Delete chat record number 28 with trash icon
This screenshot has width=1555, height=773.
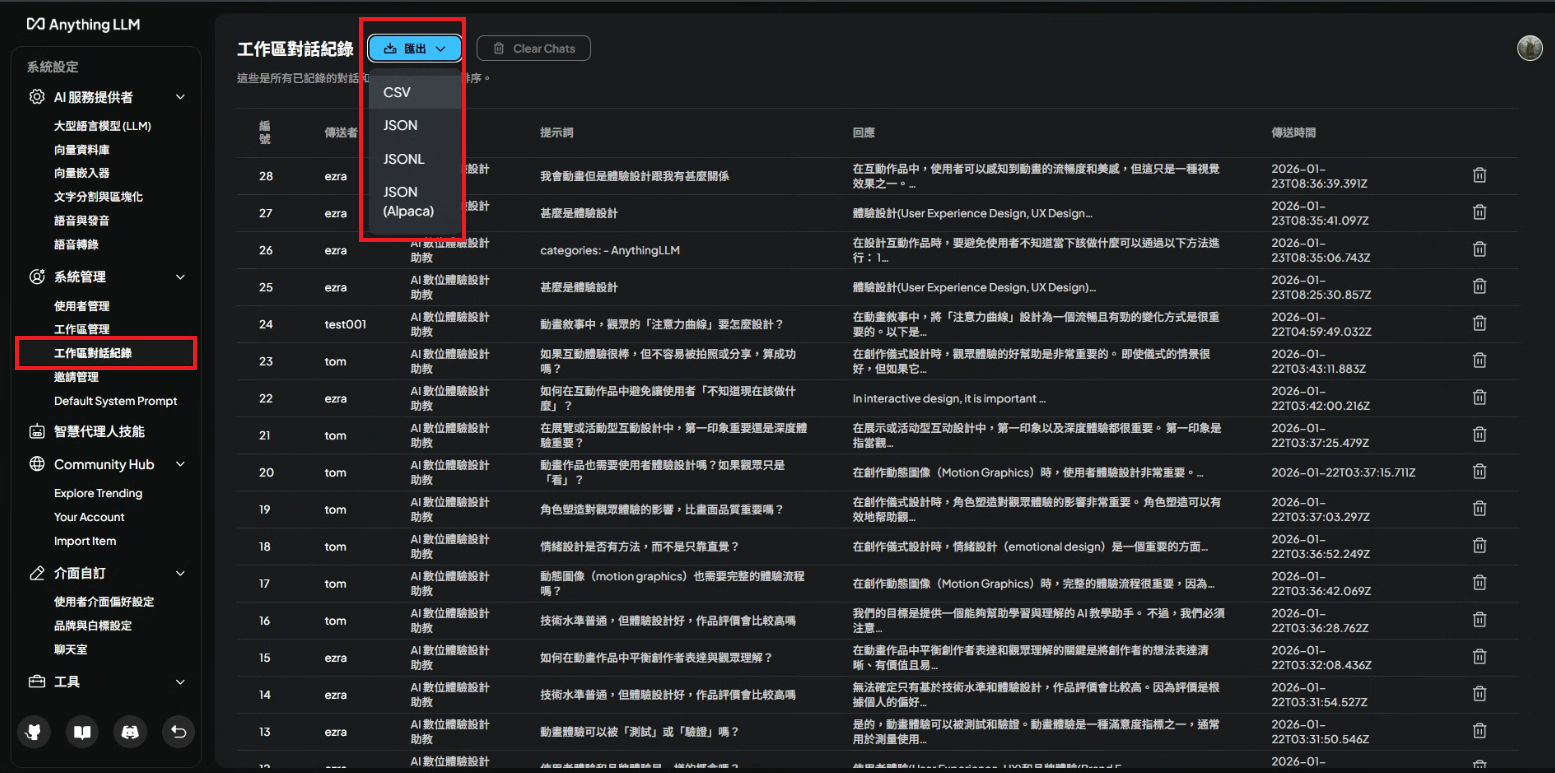[x=1479, y=175]
